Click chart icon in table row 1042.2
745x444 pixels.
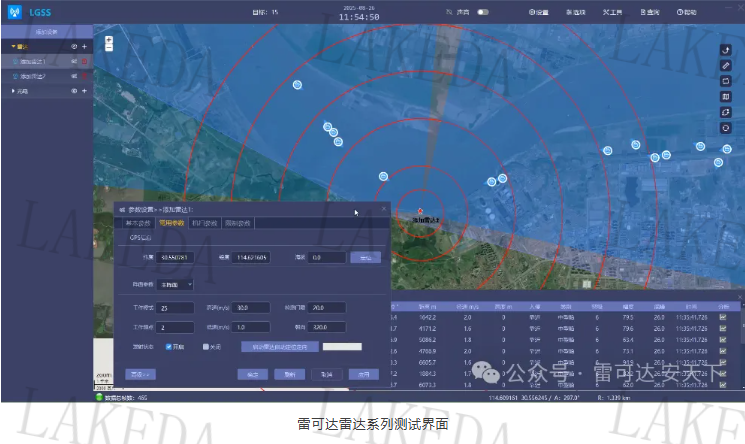click(723, 317)
